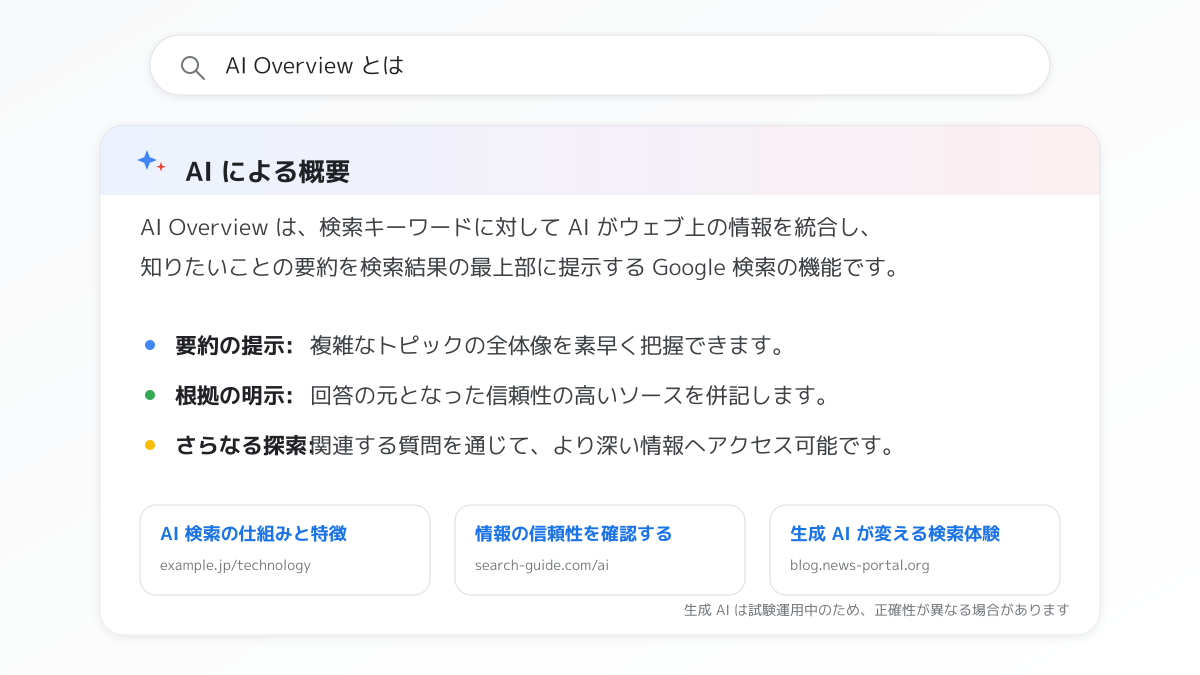Click the search-guide.com/ai URL text
Viewport: 1200px width, 675px height.
tap(542, 565)
